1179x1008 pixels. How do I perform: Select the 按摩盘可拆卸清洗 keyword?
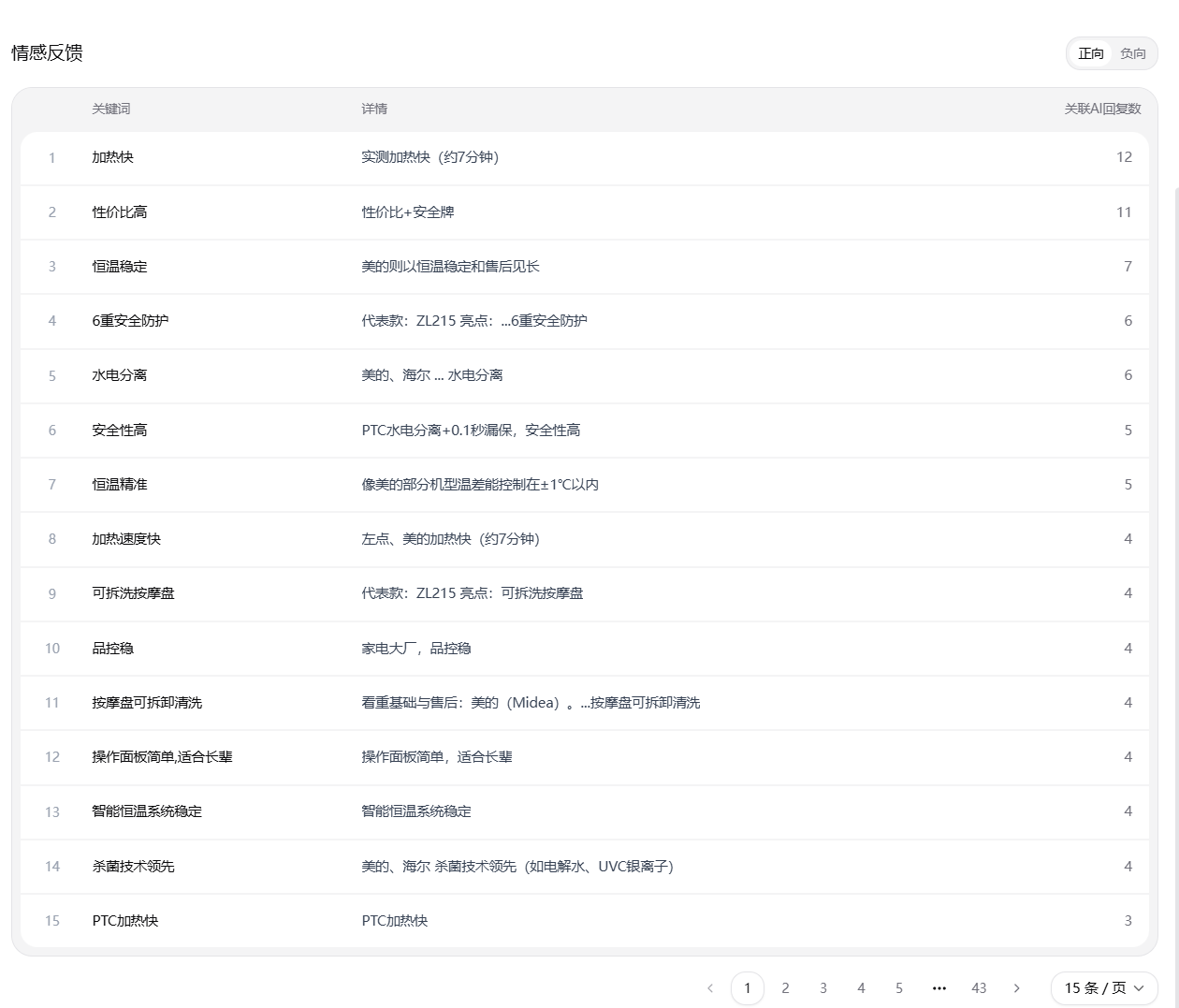(x=147, y=703)
